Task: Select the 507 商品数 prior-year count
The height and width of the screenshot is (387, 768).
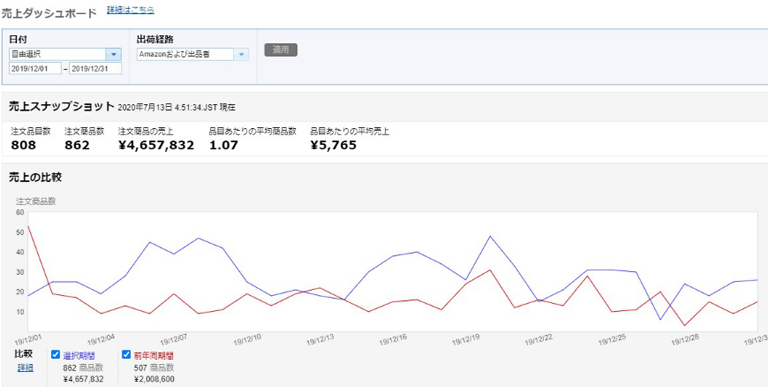Action: click(153, 367)
